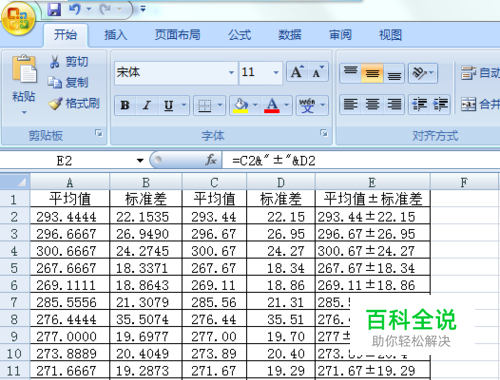This screenshot has height=380, width=500.
Task: Click the Insert Function fx icon
Action: [x=211, y=161]
